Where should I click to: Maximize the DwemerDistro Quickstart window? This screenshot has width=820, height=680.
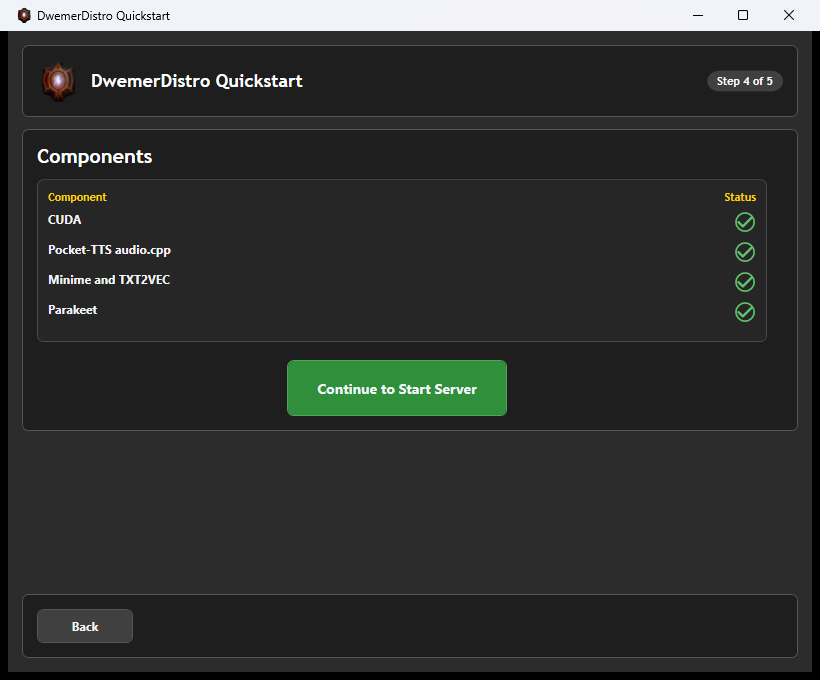click(x=743, y=15)
